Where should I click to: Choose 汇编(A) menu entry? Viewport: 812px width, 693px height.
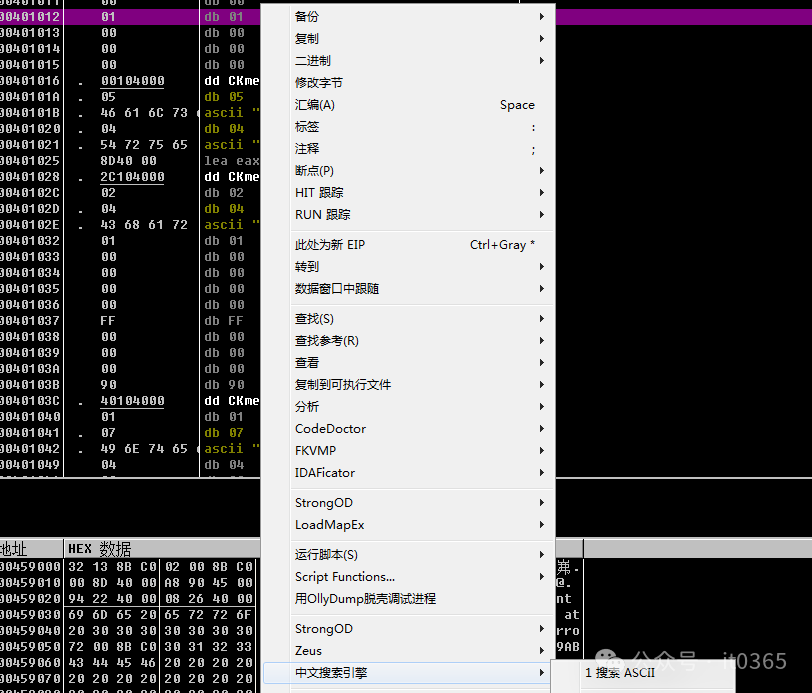pyautogui.click(x=314, y=105)
